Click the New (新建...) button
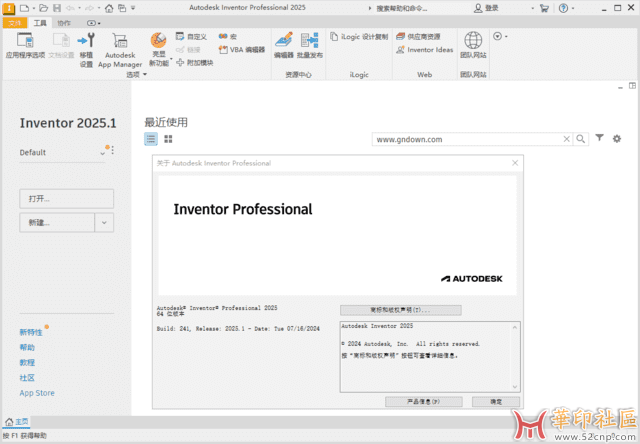 (x=57, y=223)
